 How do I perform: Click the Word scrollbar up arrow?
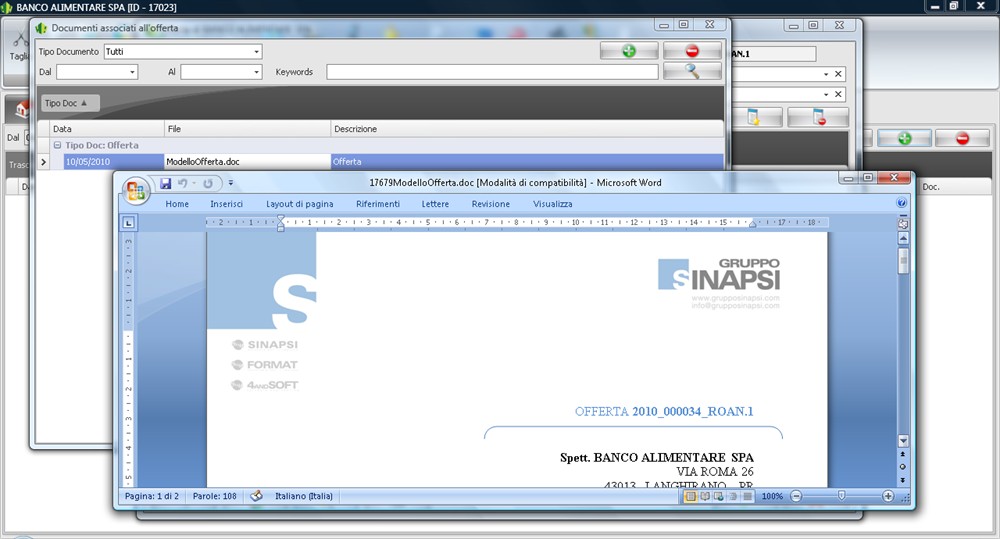(x=903, y=239)
